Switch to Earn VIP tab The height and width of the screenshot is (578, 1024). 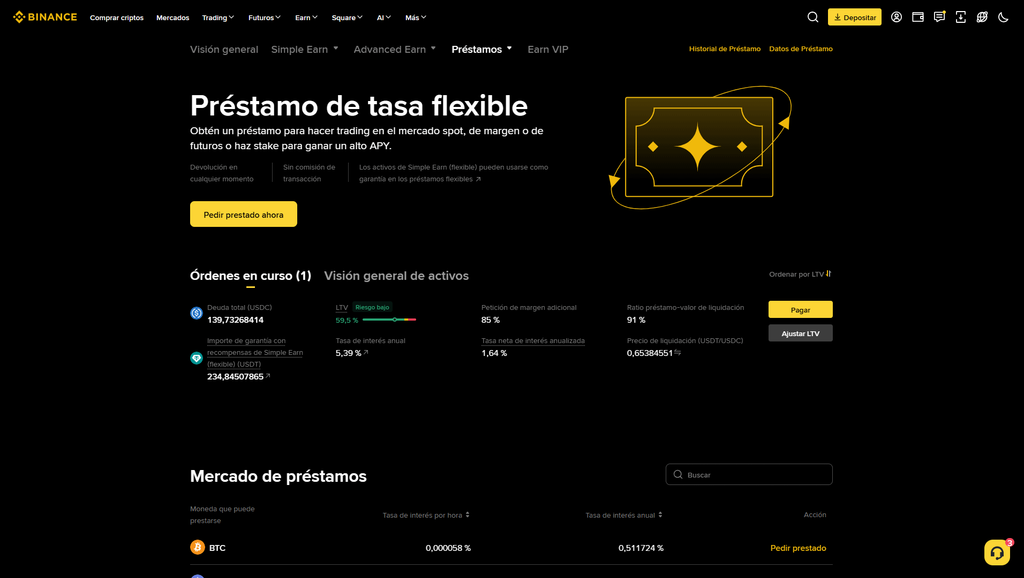[x=547, y=49]
